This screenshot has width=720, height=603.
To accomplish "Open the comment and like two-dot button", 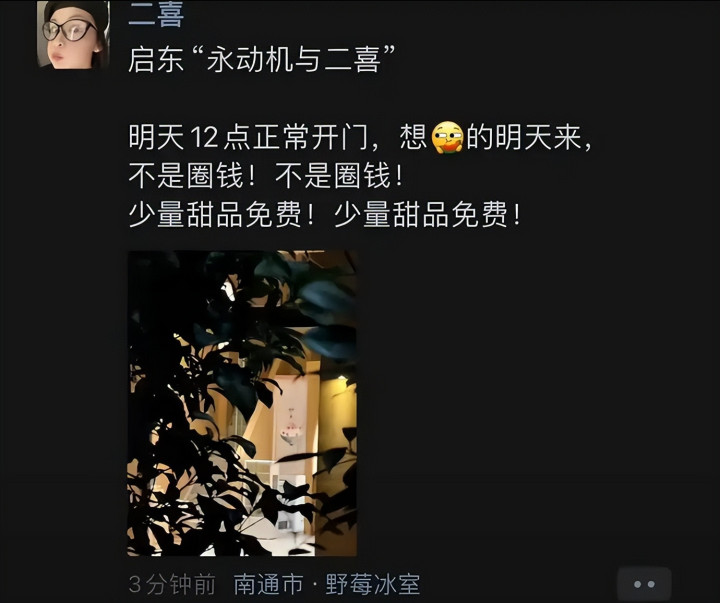I will point(644,584).
